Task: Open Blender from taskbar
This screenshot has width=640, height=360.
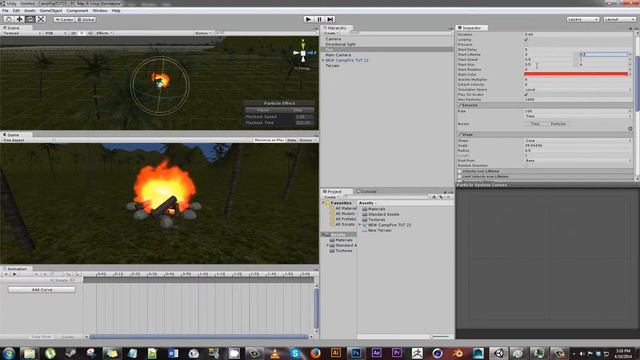Action: 458,353
